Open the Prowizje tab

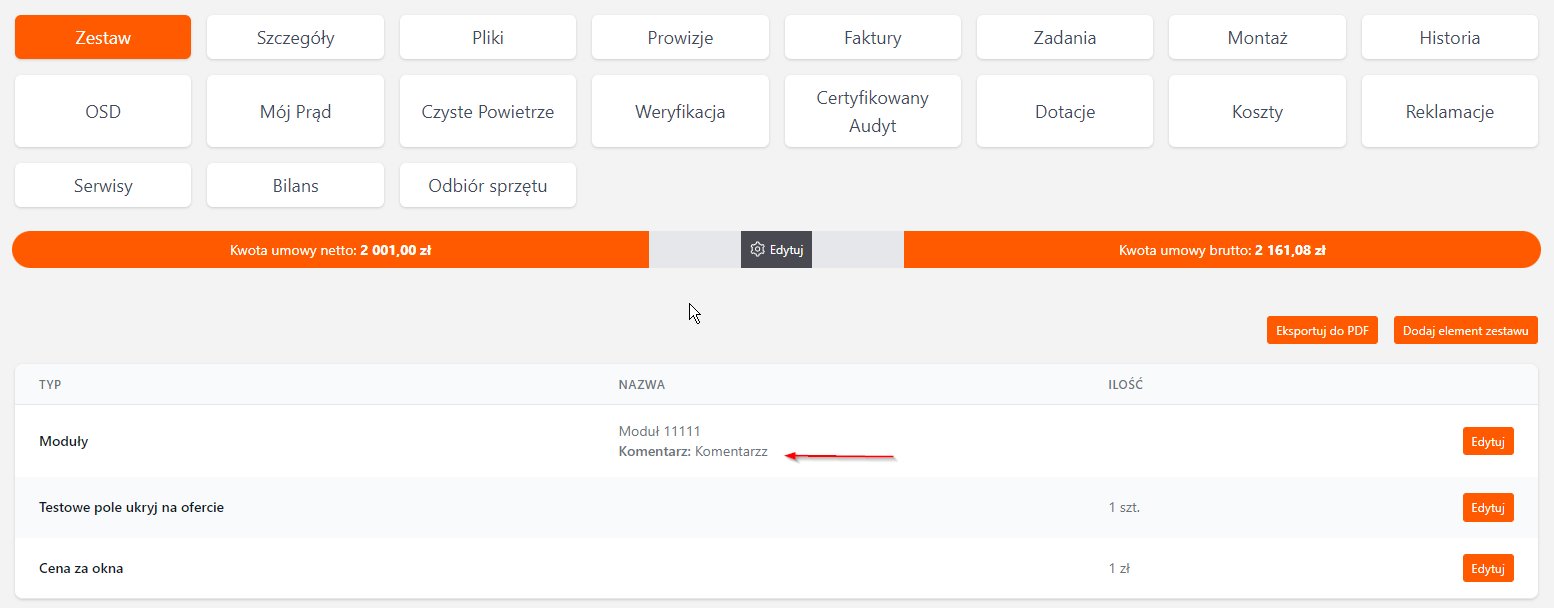point(680,38)
